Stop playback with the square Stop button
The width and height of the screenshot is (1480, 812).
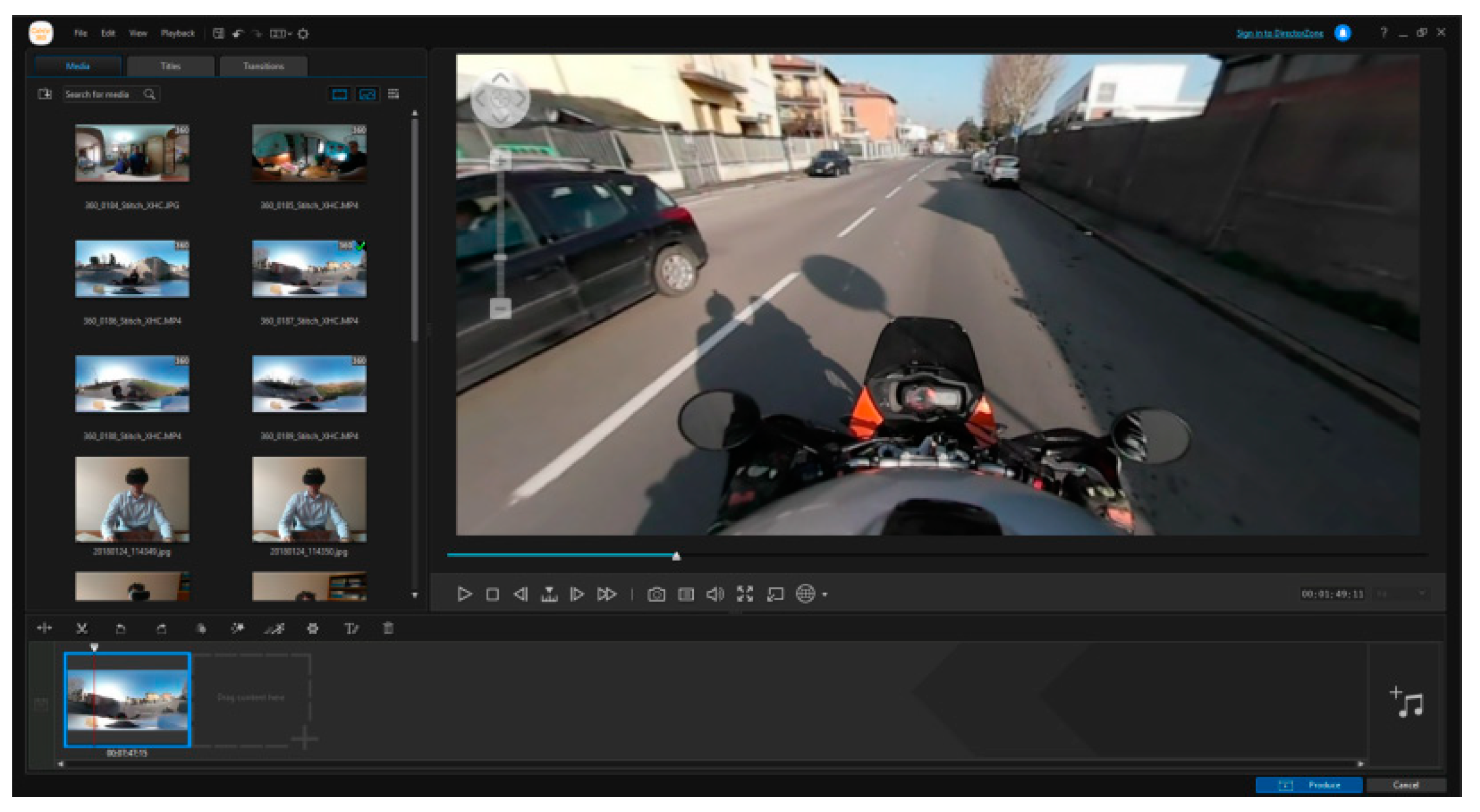(492, 595)
